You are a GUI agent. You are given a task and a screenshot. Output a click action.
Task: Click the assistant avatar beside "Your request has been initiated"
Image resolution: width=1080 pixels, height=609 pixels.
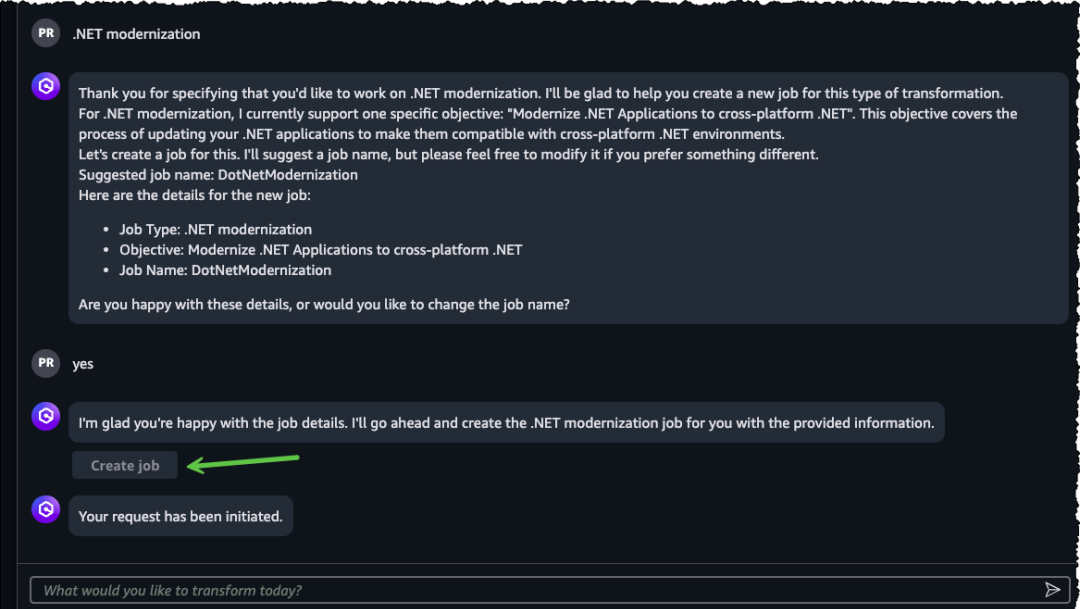[46, 510]
